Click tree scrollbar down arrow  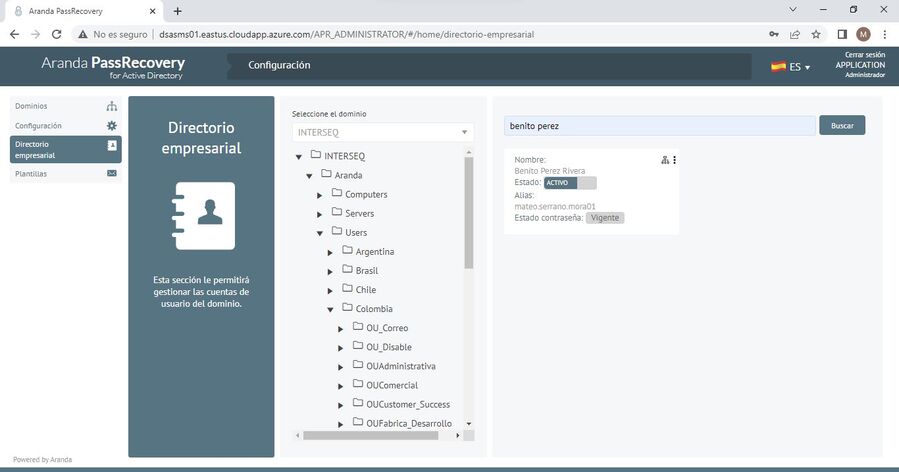click(x=468, y=423)
